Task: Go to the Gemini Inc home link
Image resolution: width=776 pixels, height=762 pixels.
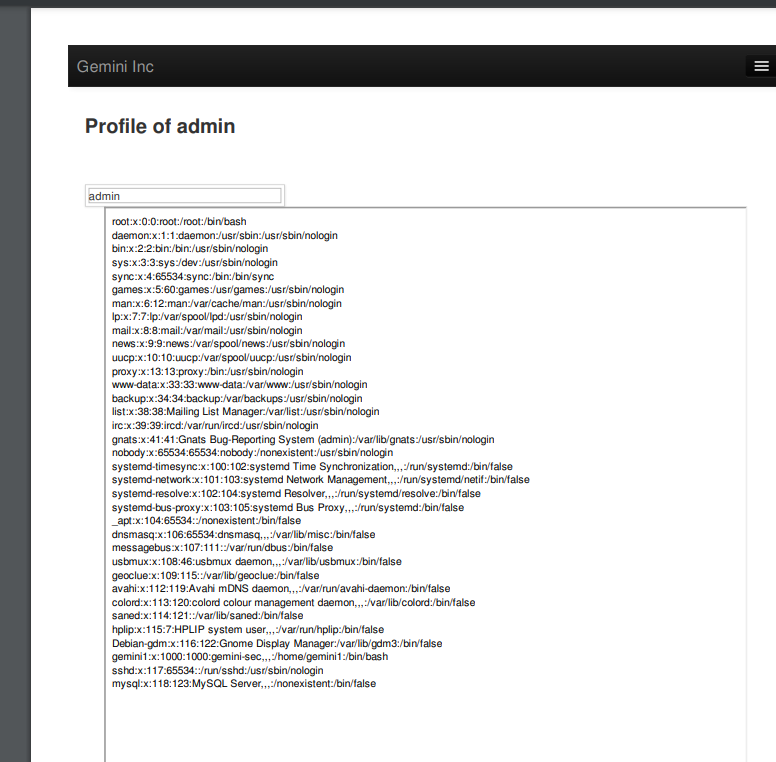Action: [115, 66]
